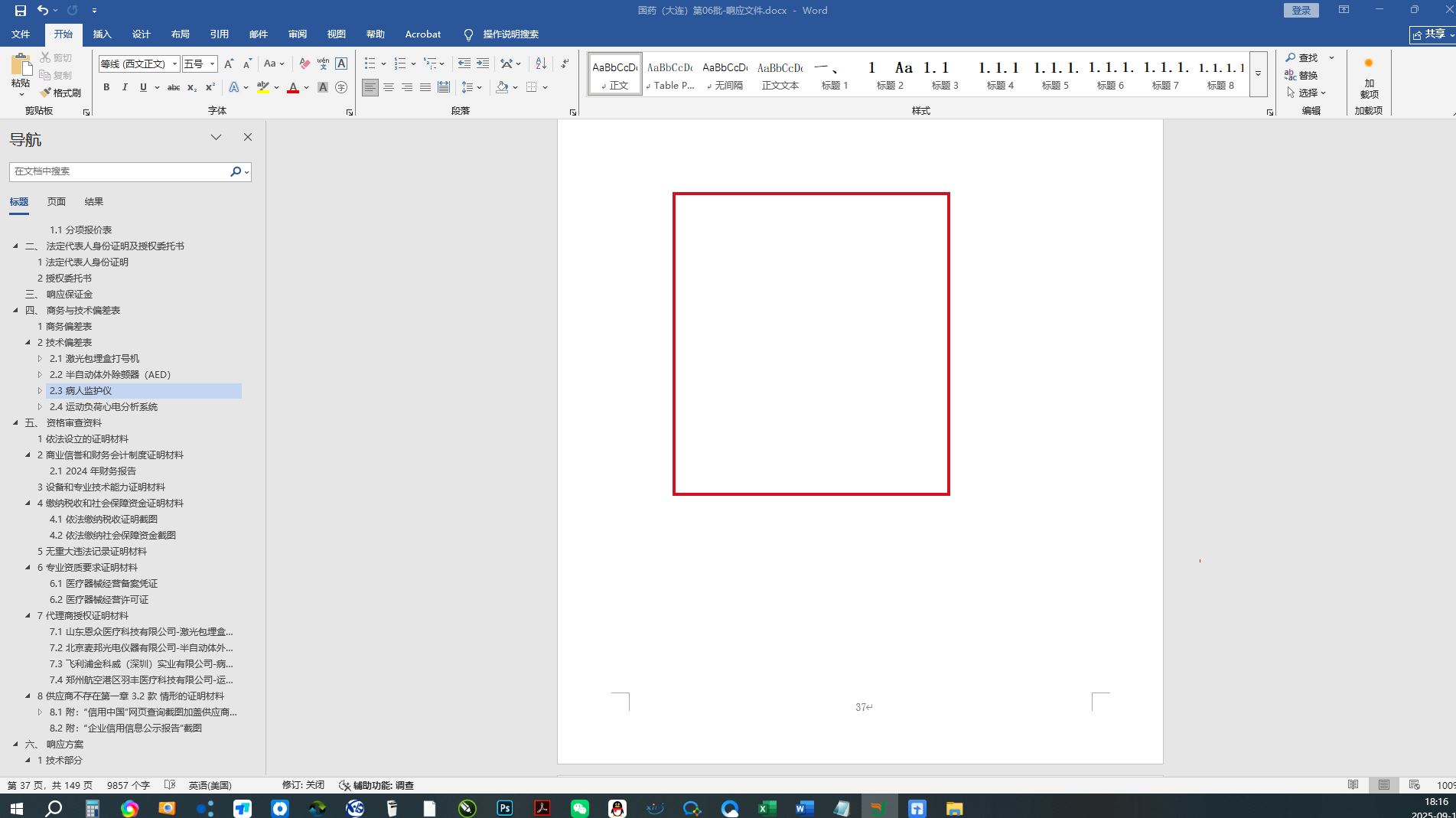Center-align the paragraph
Image resolution: width=1456 pixels, height=818 pixels.
pos(389,87)
